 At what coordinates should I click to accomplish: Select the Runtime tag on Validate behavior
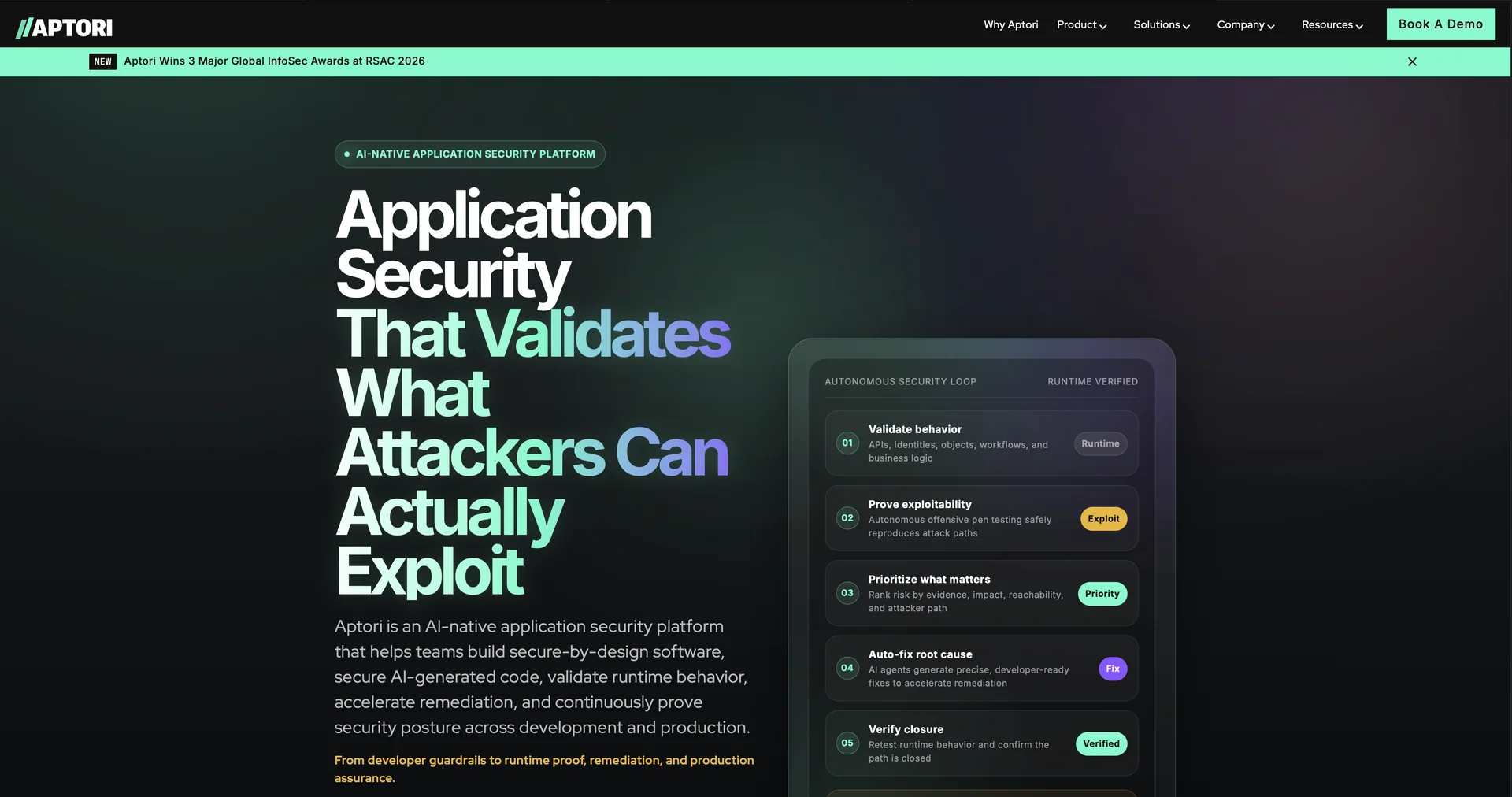[1100, 443]
